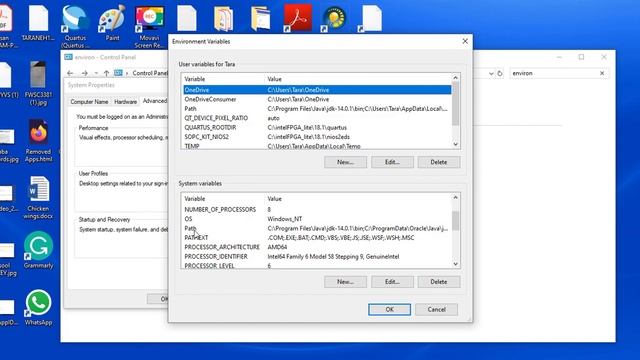Confirm Environment Variables dialog with OK
Screen dimensions: 640x360
click(x=389, y=309)
